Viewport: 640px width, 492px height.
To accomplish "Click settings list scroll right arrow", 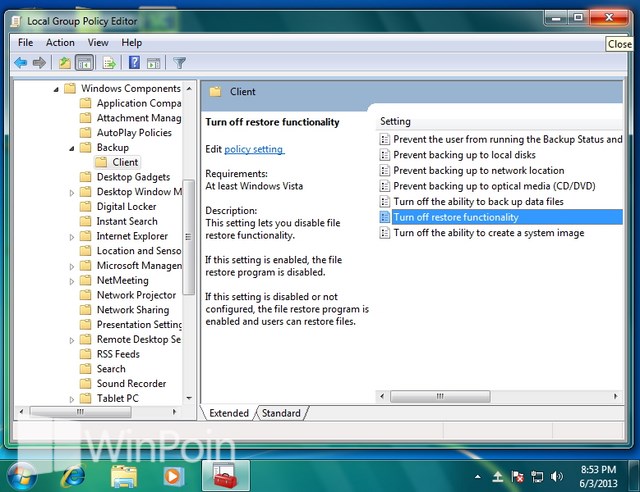I will point(616,396).
